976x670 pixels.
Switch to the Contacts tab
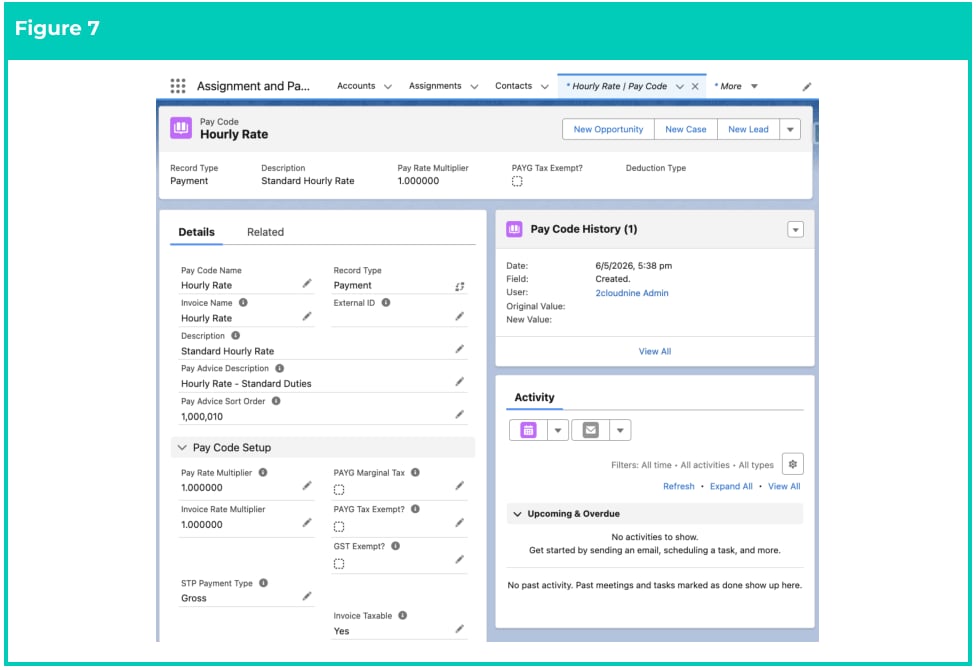pyautogui.click(x=514, y=86)
